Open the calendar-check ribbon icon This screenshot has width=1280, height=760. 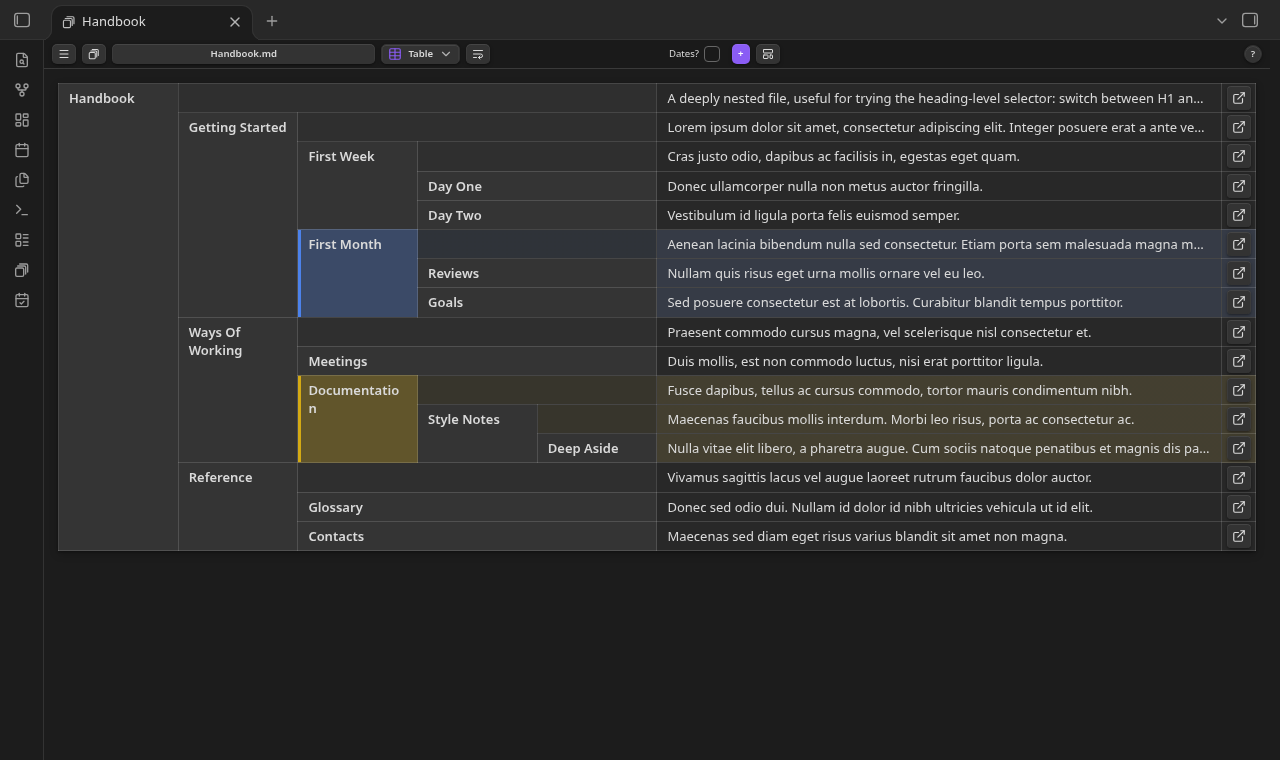(22, 300)
